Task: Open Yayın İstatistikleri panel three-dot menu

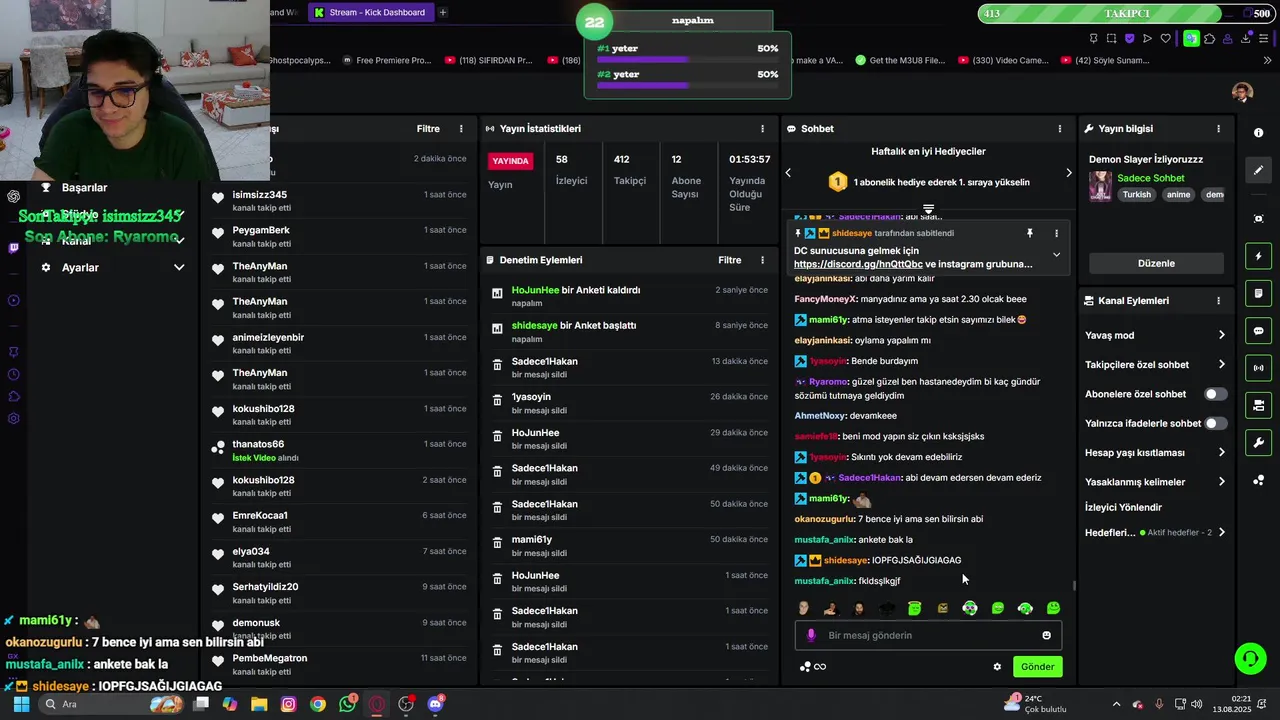Action: 762,129
